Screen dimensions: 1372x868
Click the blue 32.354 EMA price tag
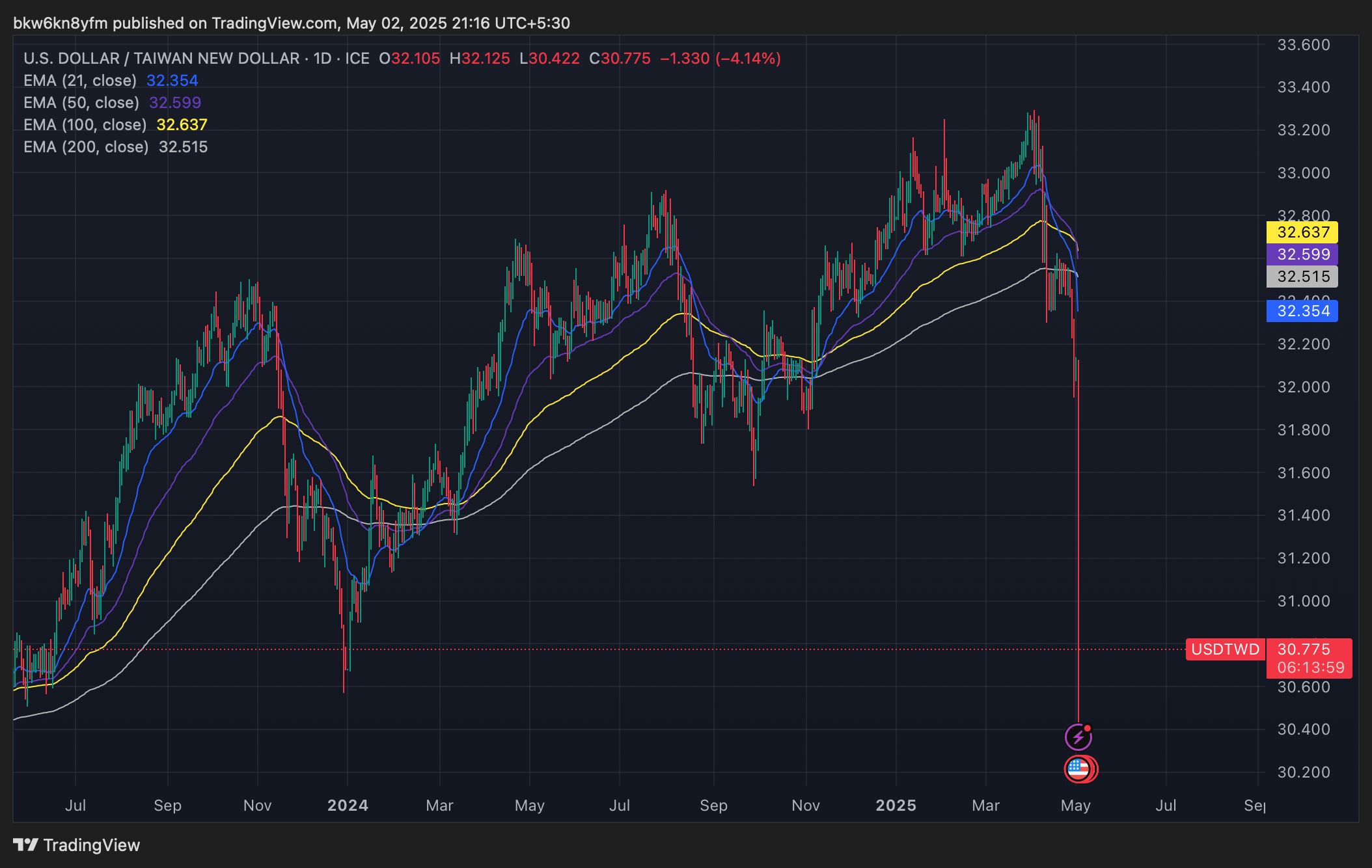point(1302,311)
